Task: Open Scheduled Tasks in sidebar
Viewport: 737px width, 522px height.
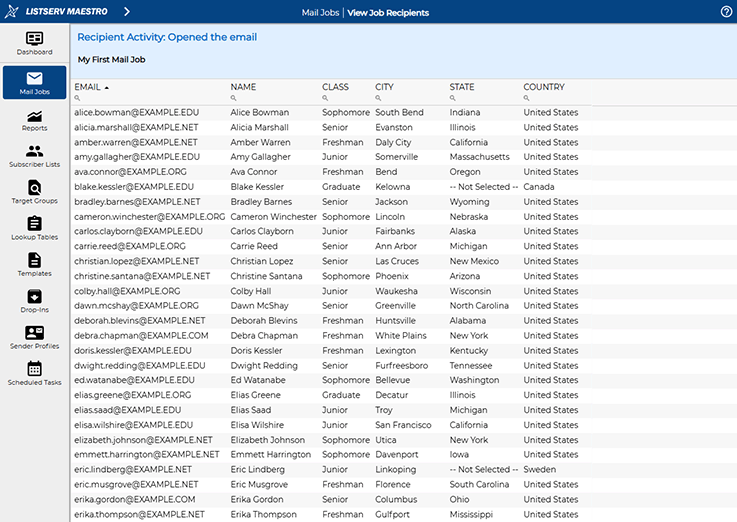Action: 34,374
